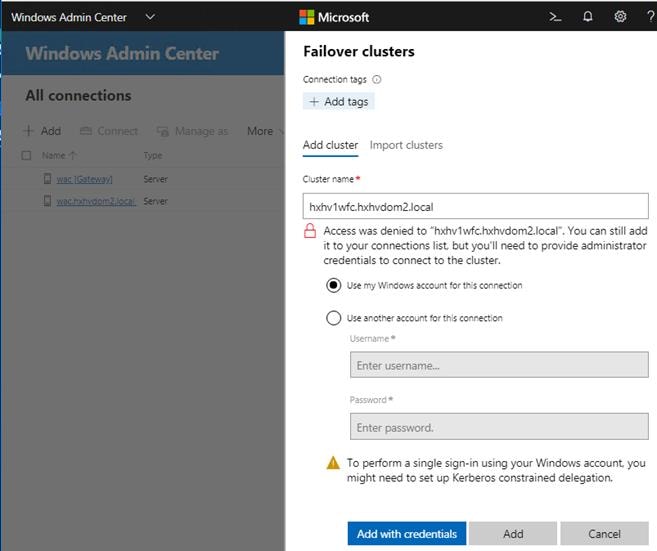The width and height of the screenshot is (657, 551).
Task: Switch to the Add cluster tab
Action: point(330,145)
